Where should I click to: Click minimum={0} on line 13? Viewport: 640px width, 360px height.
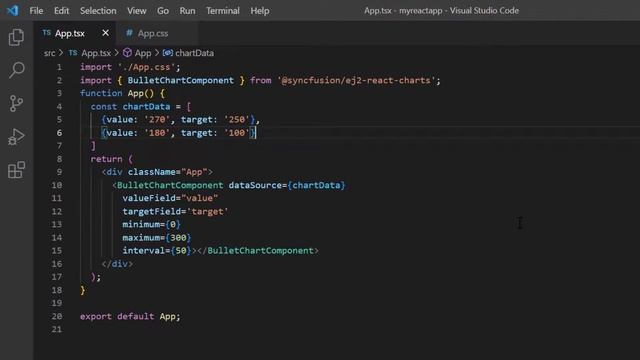(x=151, y=224)
